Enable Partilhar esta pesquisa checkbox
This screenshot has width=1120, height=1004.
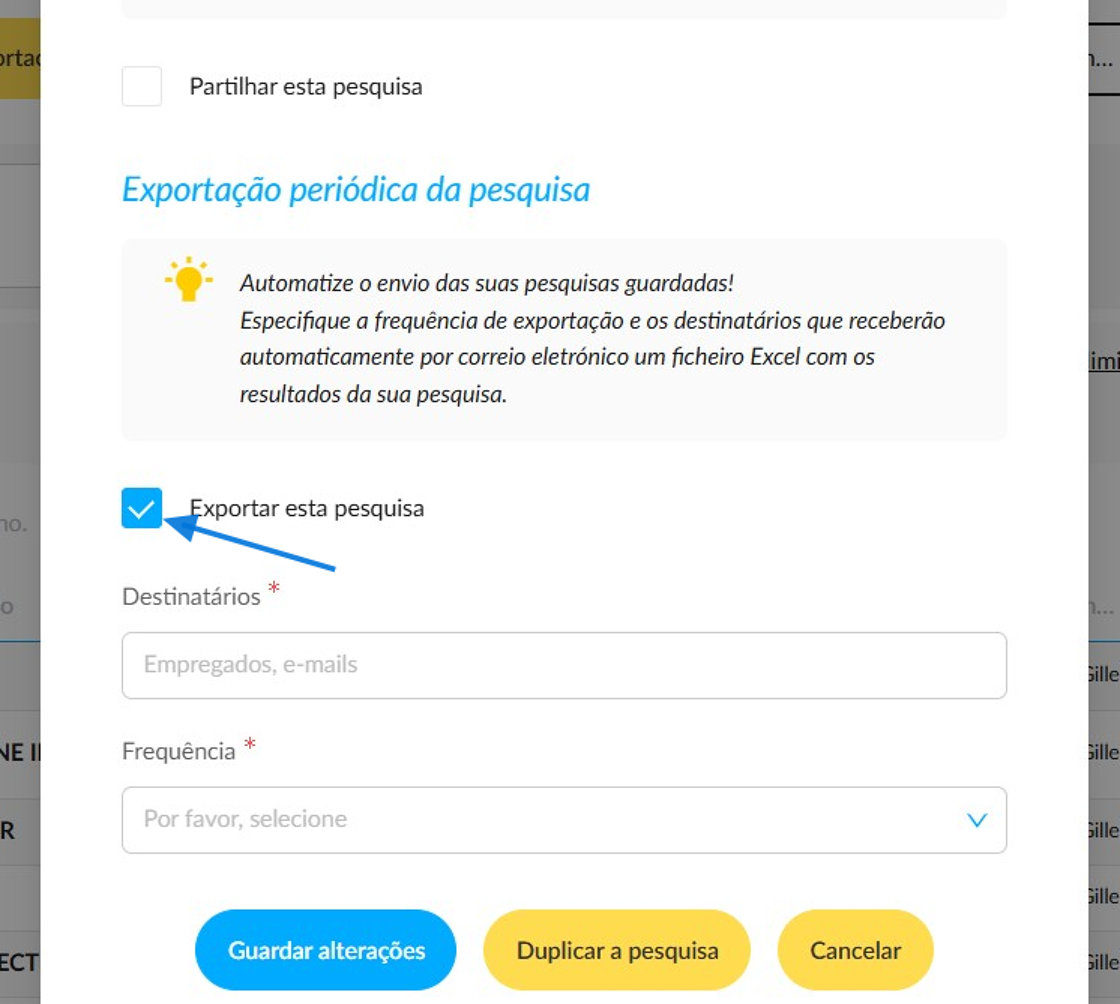point(141,86)
